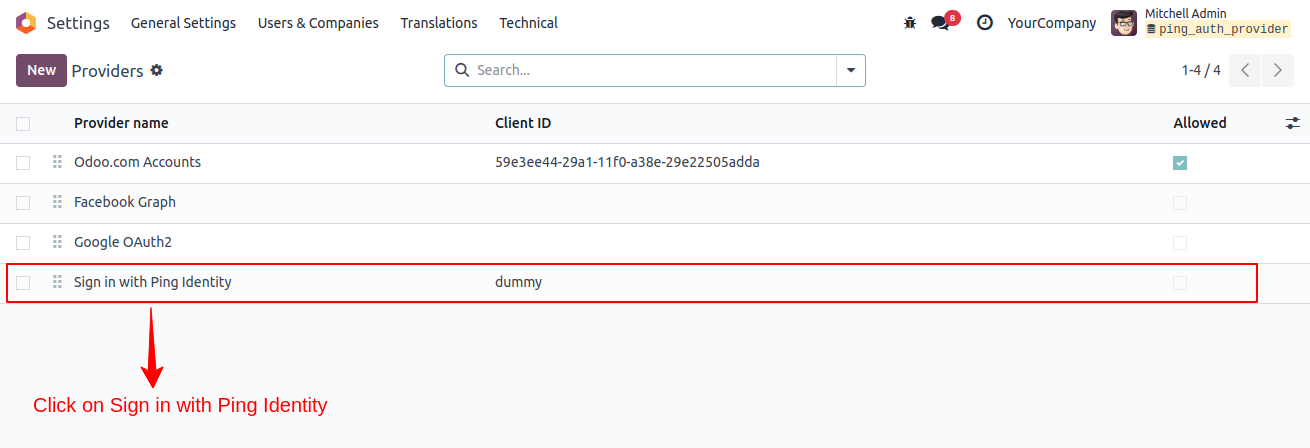Open the Users & Companies menu
The width and height of the screenshot is (1310, 448).
pyautogui.click(x=318, y=23)
